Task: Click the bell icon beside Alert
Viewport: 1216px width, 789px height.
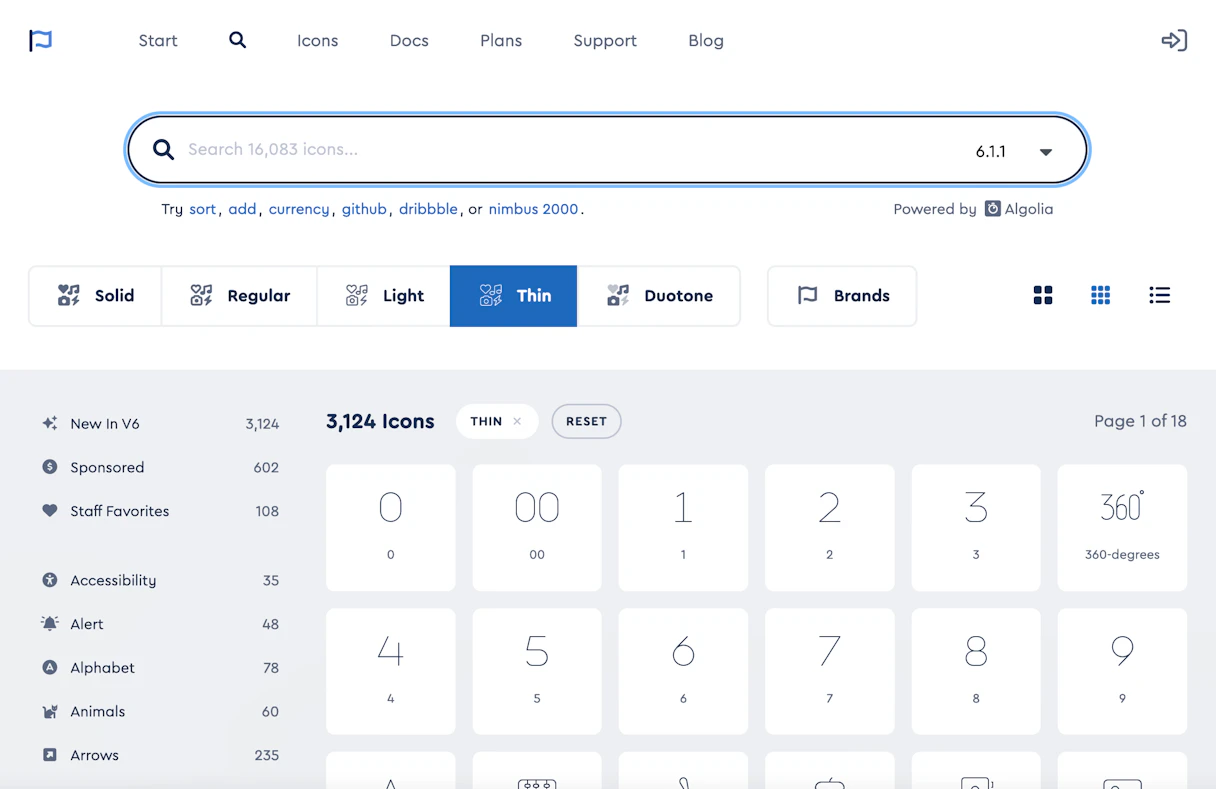Action: point(49,623)
